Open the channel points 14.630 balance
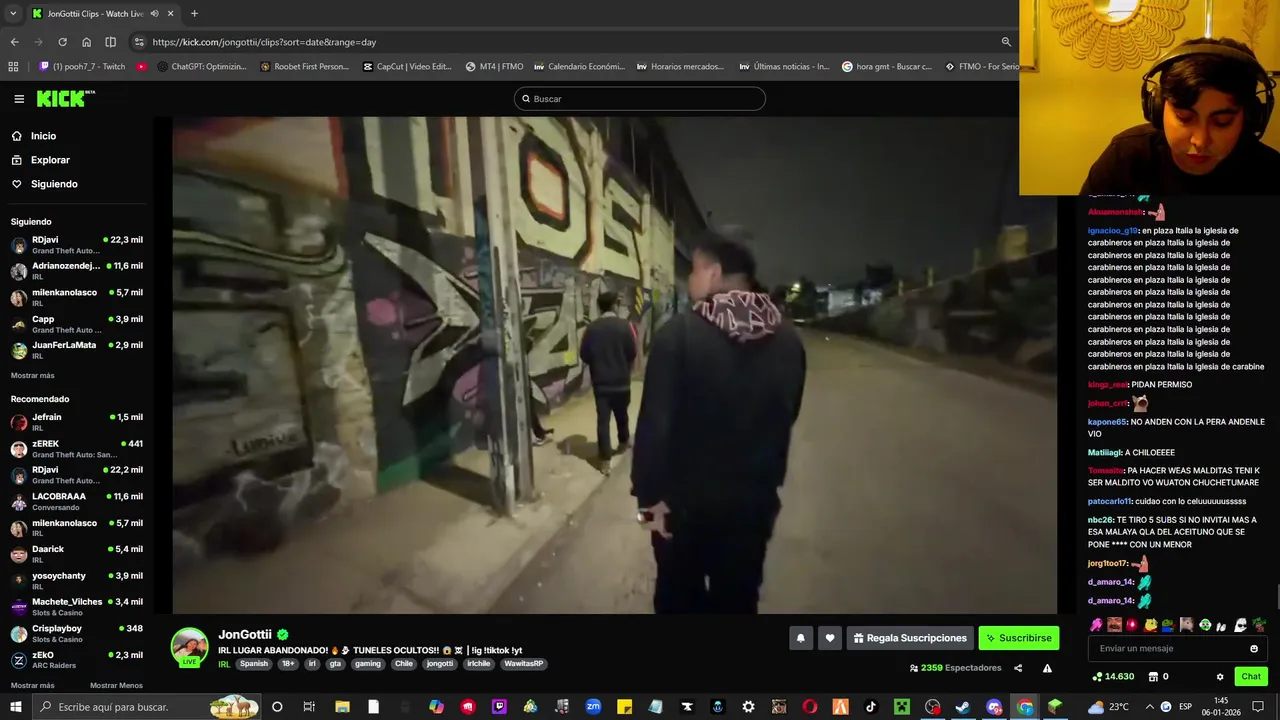Image resolution: width=1280 pixels, height=720 pixels. click(1113, 677)
